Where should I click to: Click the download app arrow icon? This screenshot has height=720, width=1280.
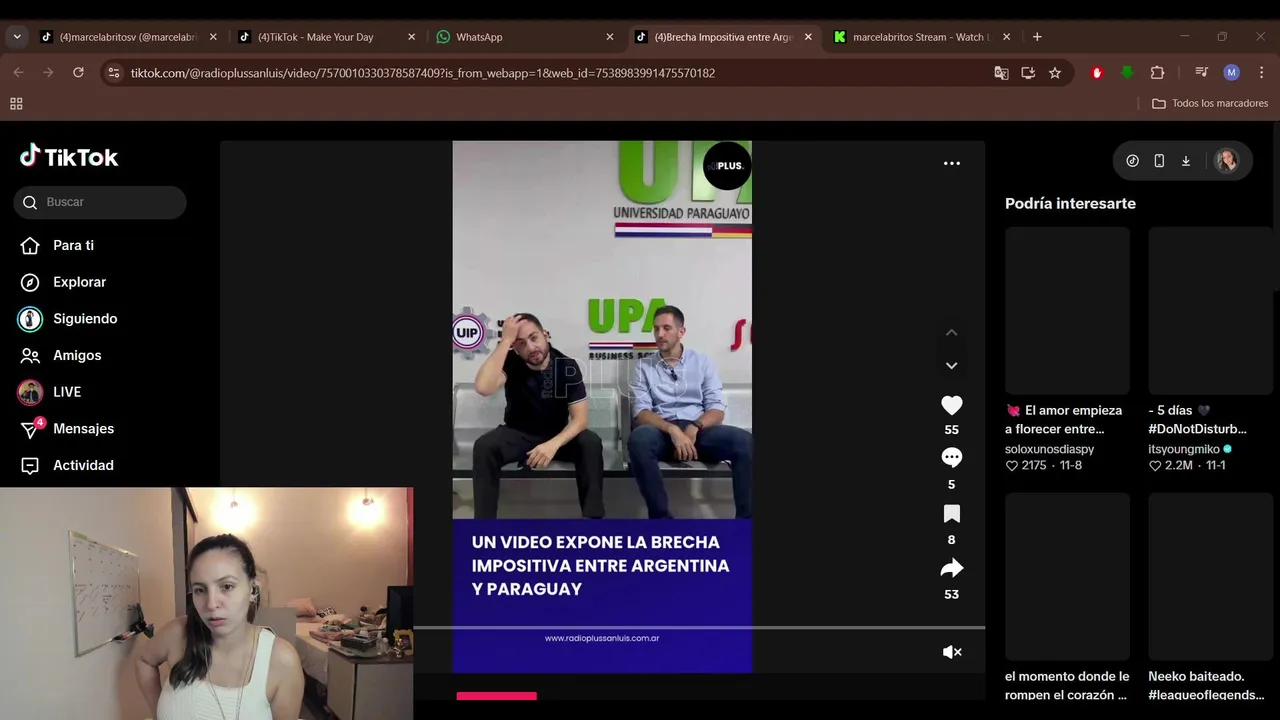pyautogui.click(x=1186, y=160)
